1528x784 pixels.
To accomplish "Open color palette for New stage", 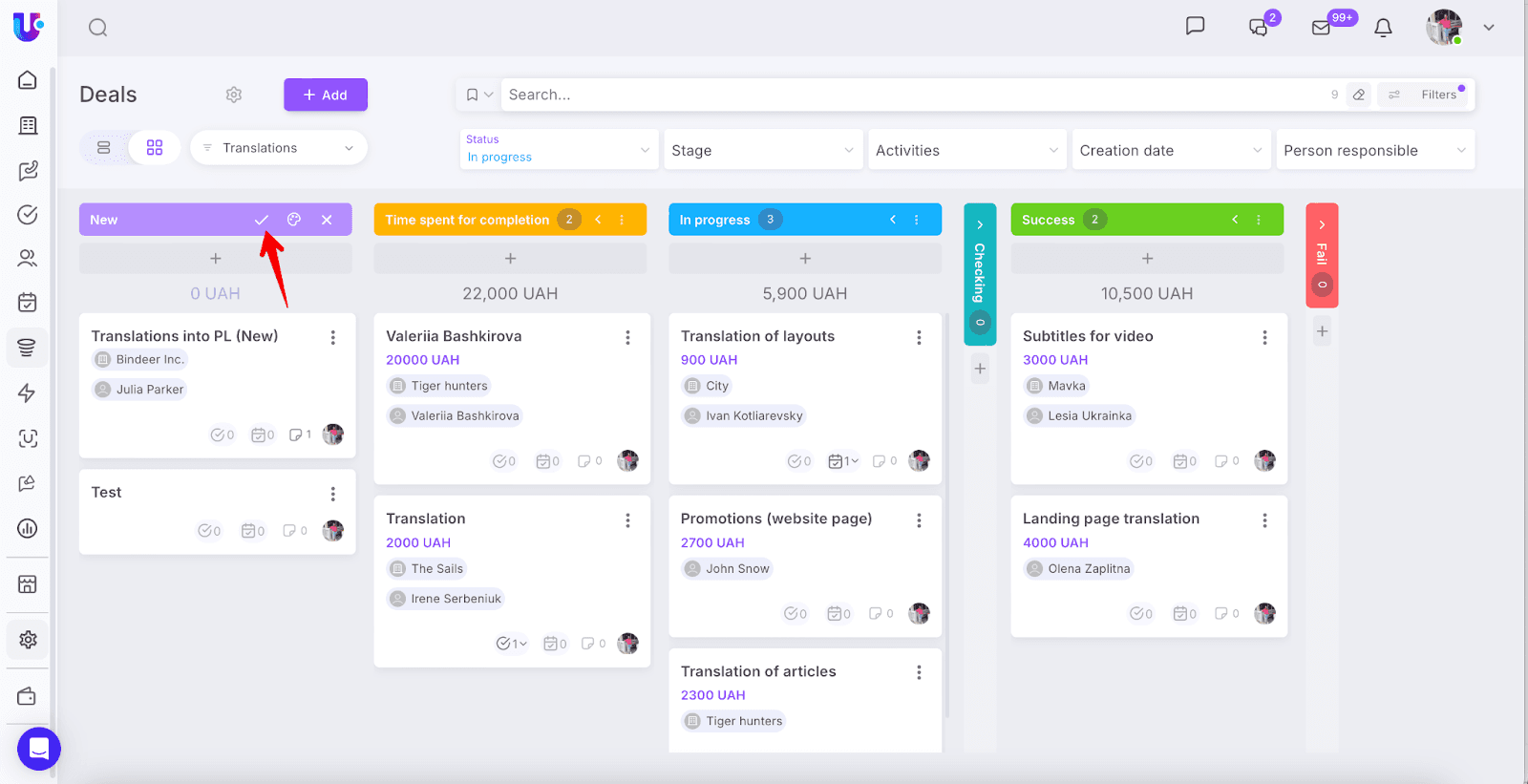I will pyautogui.click(x=294, y=220).
